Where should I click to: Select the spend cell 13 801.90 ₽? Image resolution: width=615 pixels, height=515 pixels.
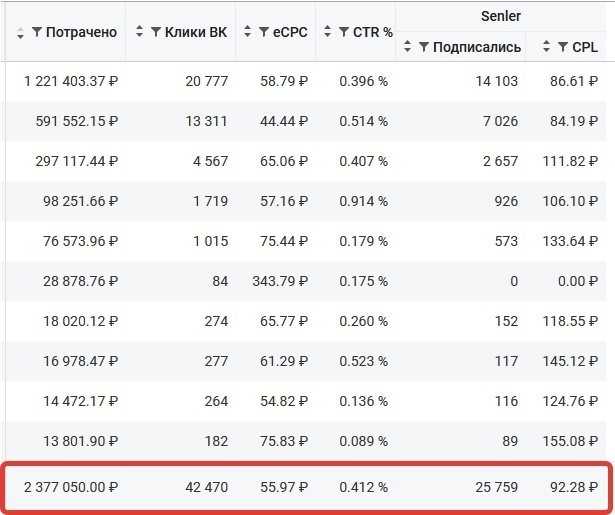tap(80, 441)
